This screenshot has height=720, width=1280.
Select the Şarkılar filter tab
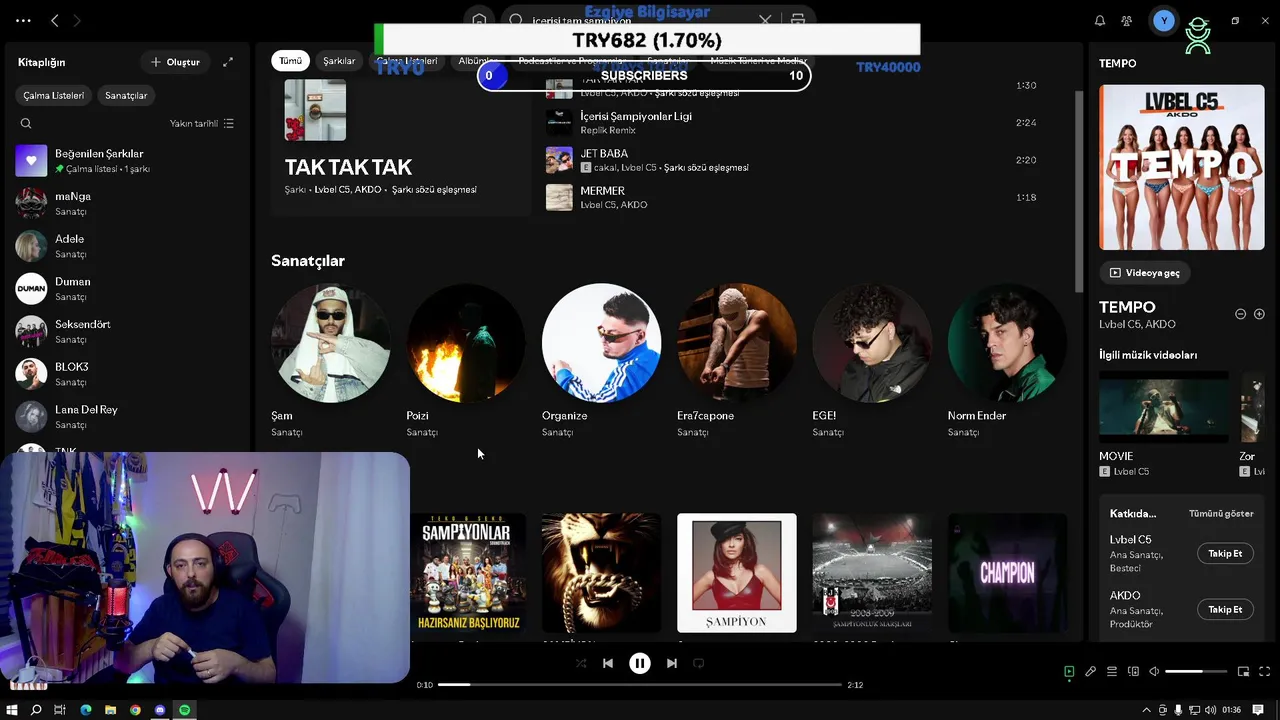pyautogui.click(x=339, y=61)
